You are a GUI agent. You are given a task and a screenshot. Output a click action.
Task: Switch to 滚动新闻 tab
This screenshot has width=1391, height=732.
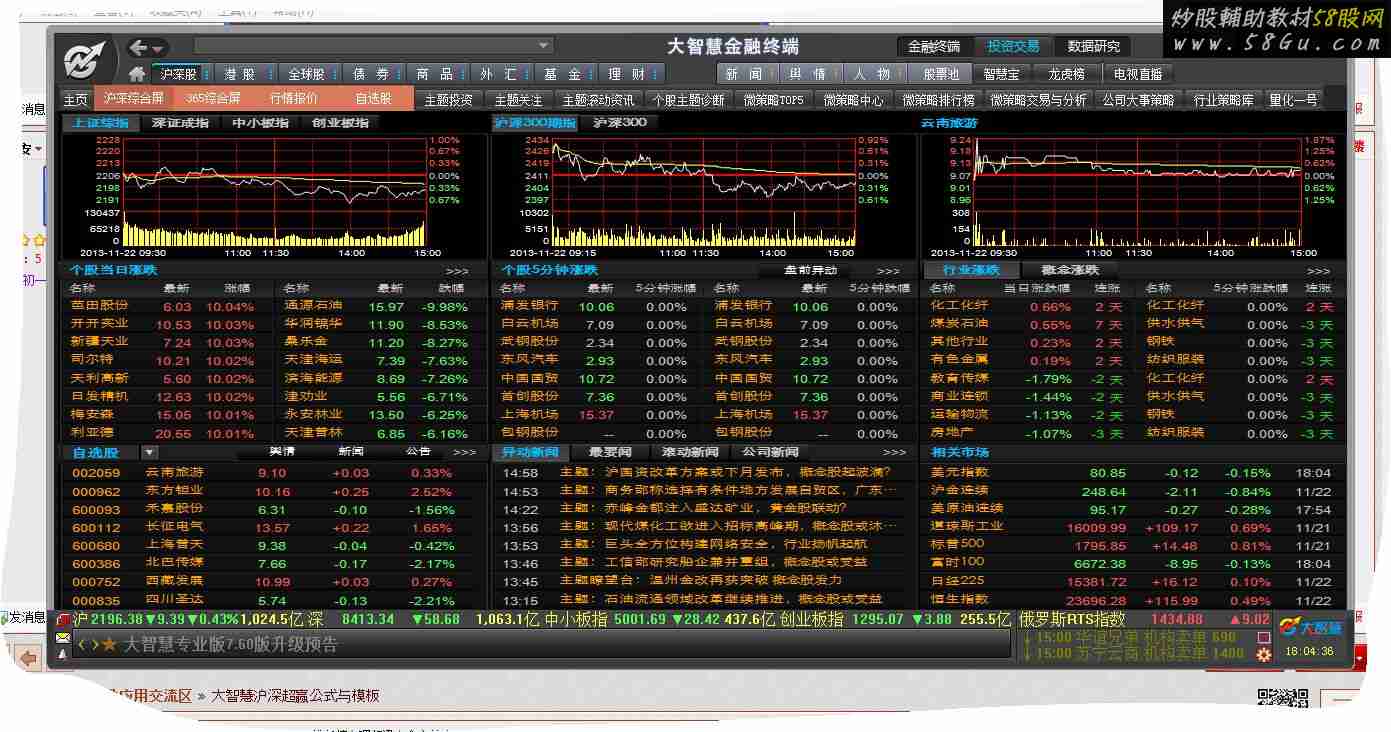point(690,452)
